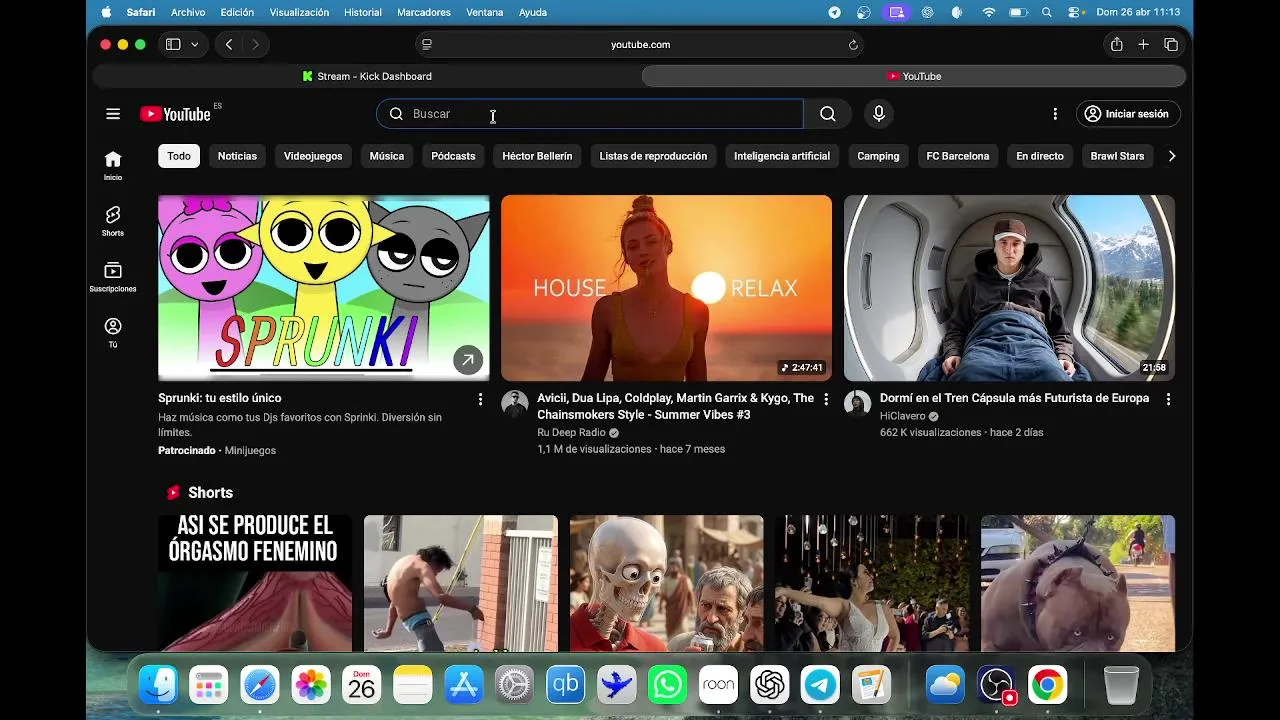The height and width of the screenshot is (720, 1280).
Task: Click the youtube.com address bar
Action: pos(640,45)
